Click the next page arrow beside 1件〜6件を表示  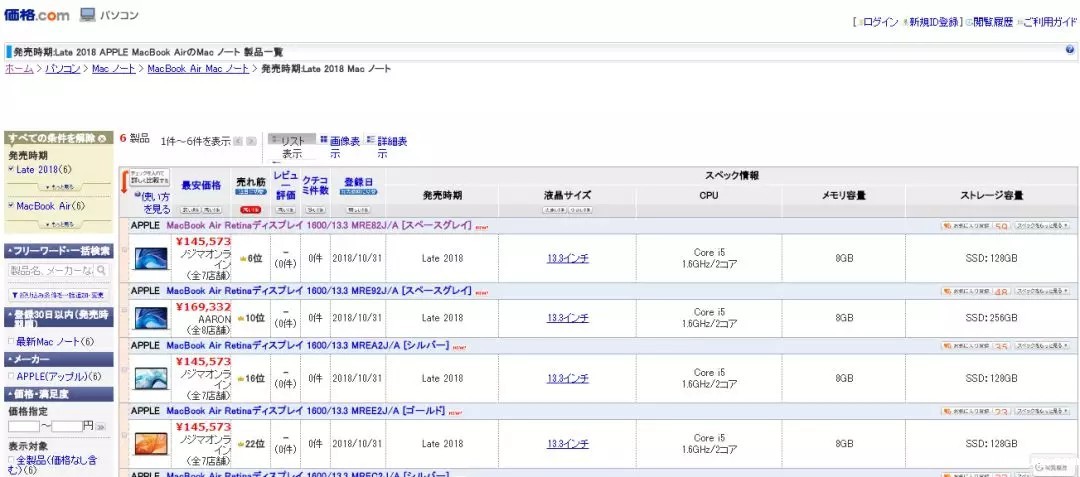click(251, 141)
